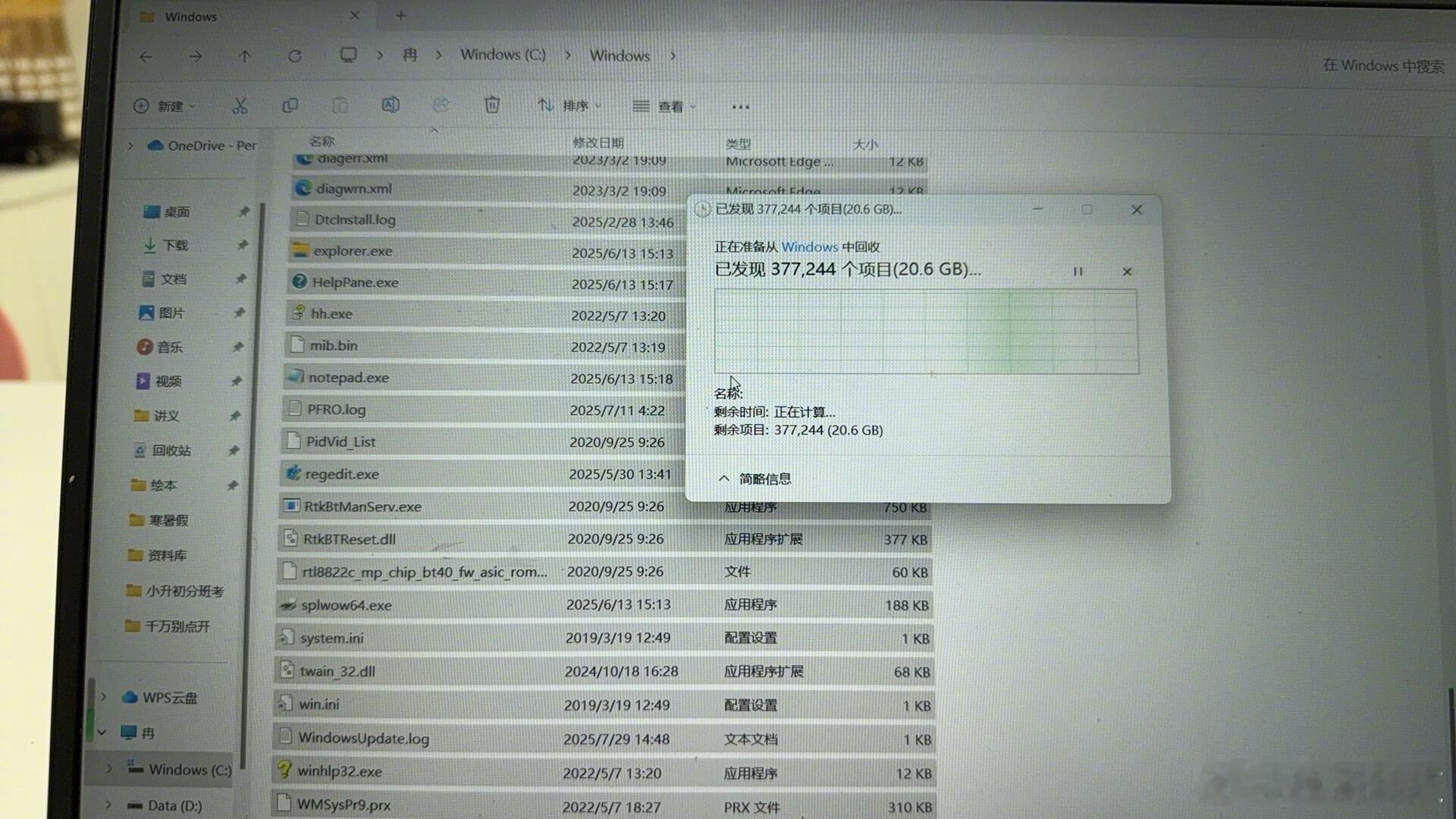The width and height of the screenshot is (1456, 819).
Task: Click the Forward navigation arrow
Action: pos(195,56)
